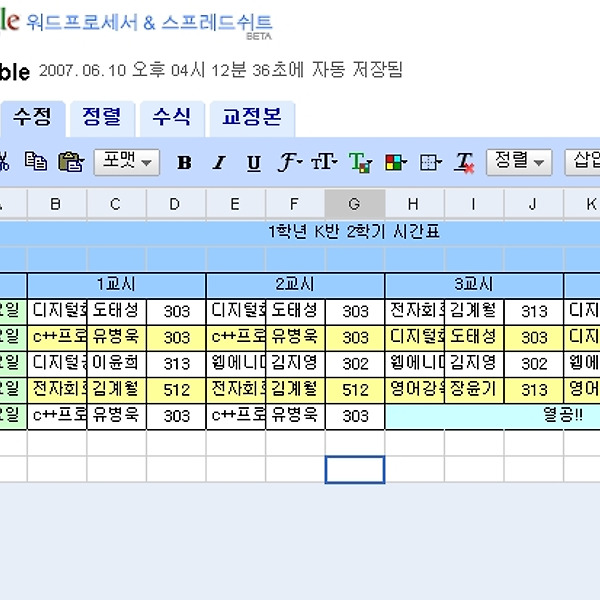Expand the 정렬 alignment dropdown in toolbar
The width and height of the screenshot is (600, 600).
tap(518, 162)
